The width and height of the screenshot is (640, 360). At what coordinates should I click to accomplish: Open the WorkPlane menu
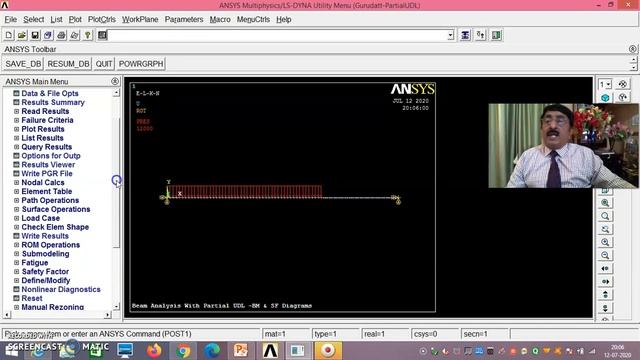pyautogui.click(x=140, y=19)
